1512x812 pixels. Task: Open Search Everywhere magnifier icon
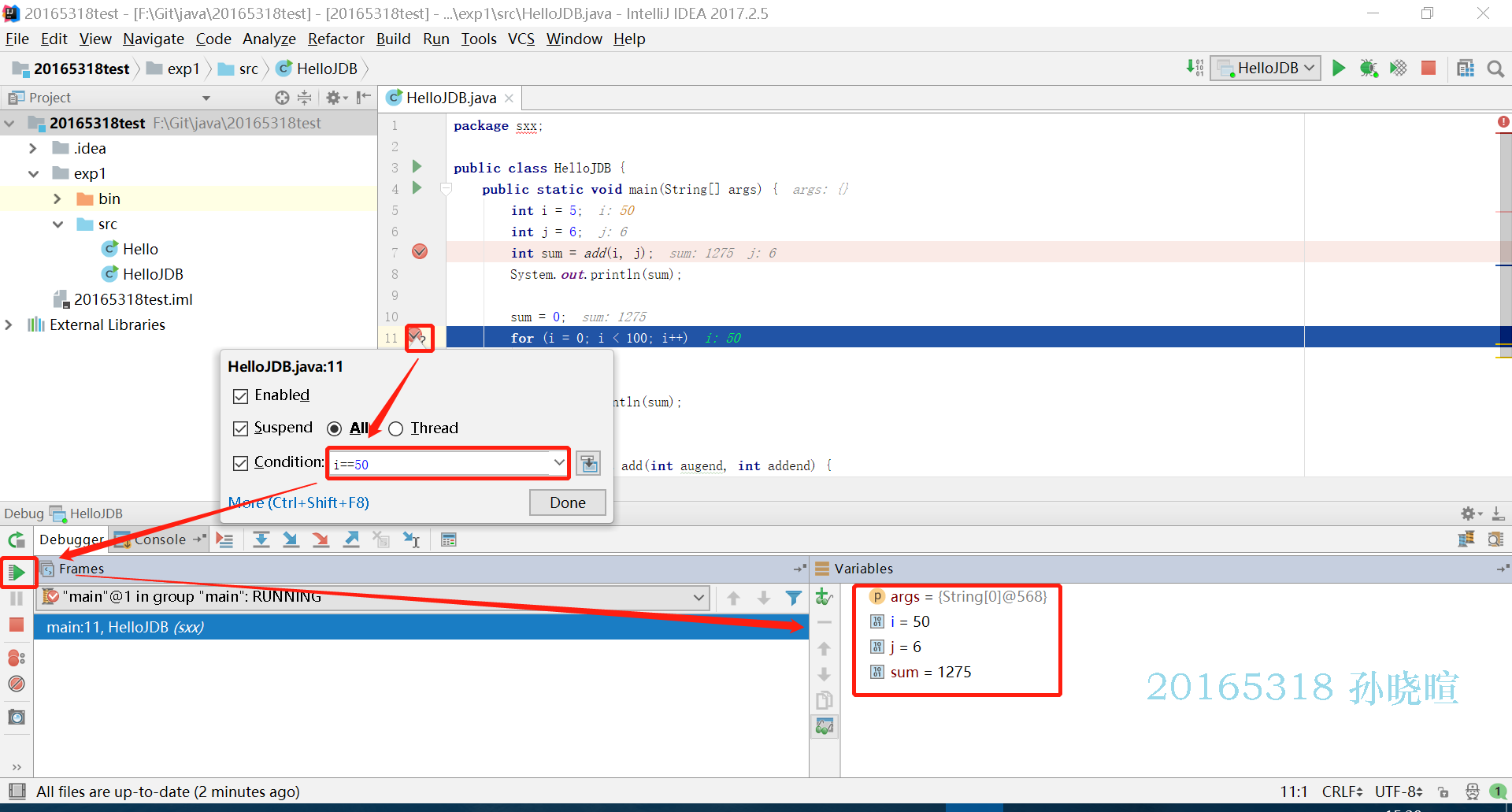pos(1495,69)
